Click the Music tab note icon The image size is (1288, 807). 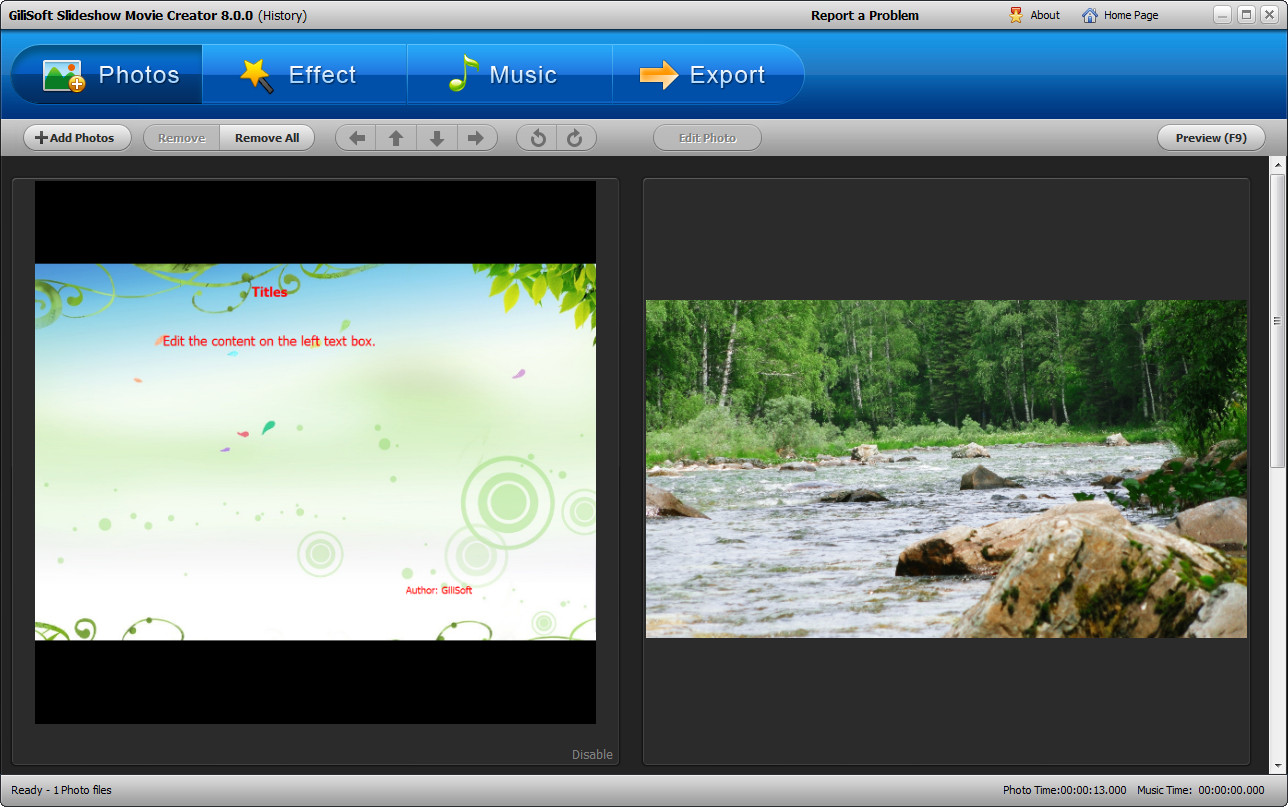463,74
